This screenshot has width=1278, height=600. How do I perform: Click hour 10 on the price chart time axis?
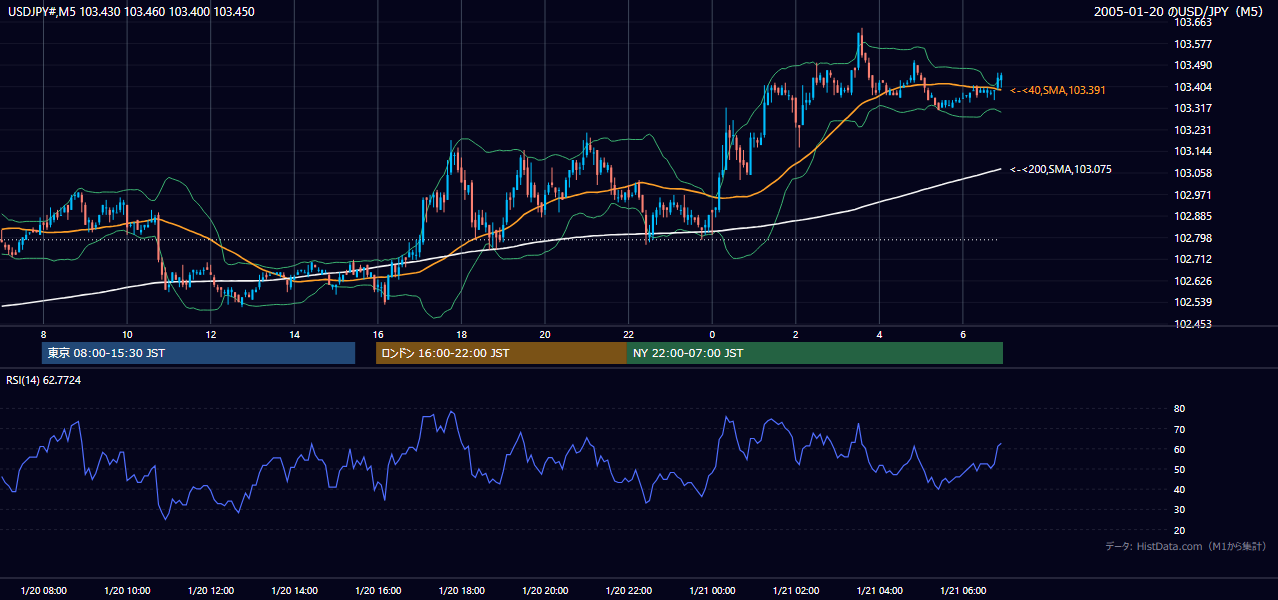pos(127,334)
